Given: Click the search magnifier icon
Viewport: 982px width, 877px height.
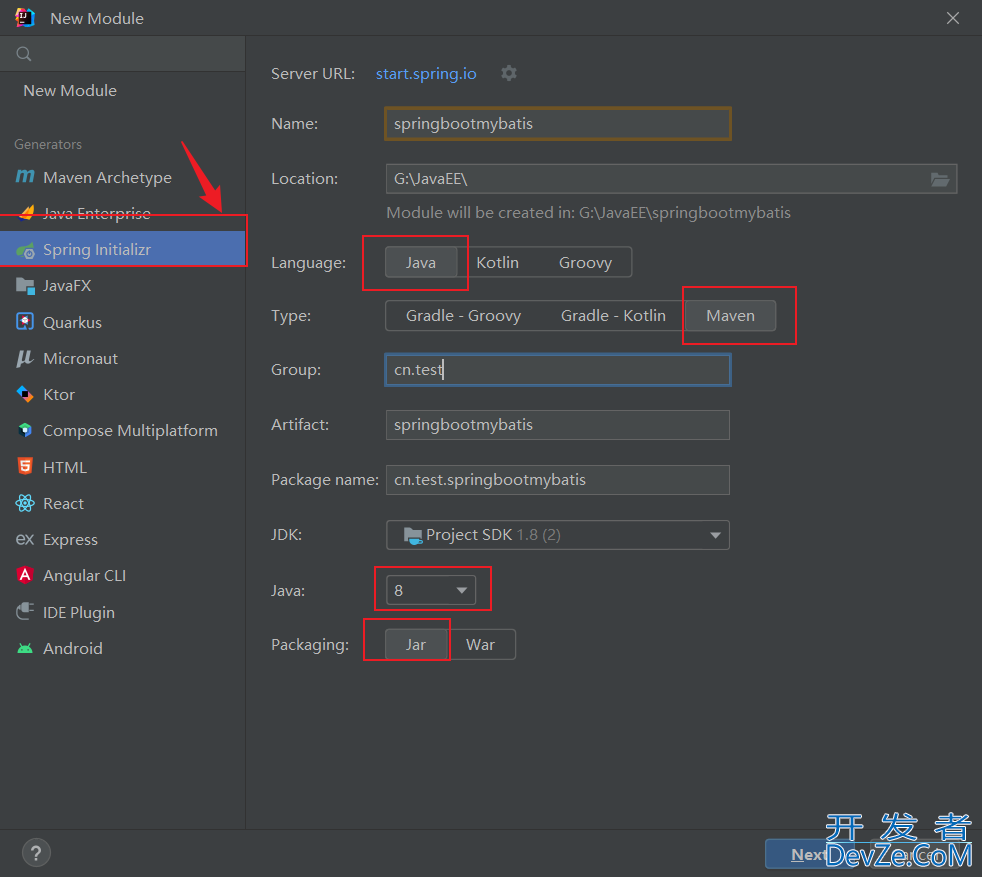Looking at the screenshot, I should (24, 54).
